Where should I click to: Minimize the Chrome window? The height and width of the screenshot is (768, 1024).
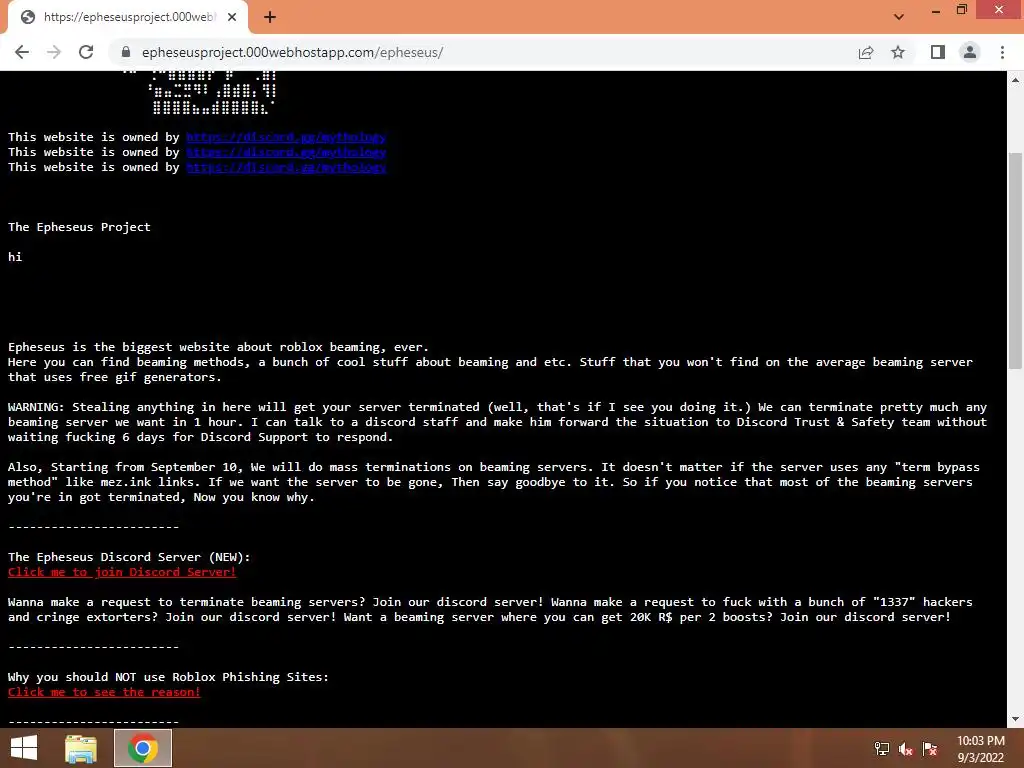click(x=936, y=10)
